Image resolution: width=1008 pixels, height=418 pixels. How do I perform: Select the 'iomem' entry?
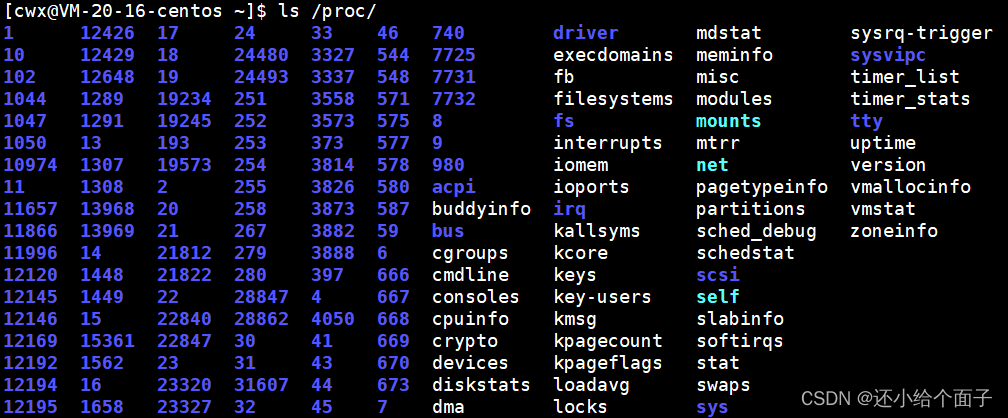click(580, 165)
